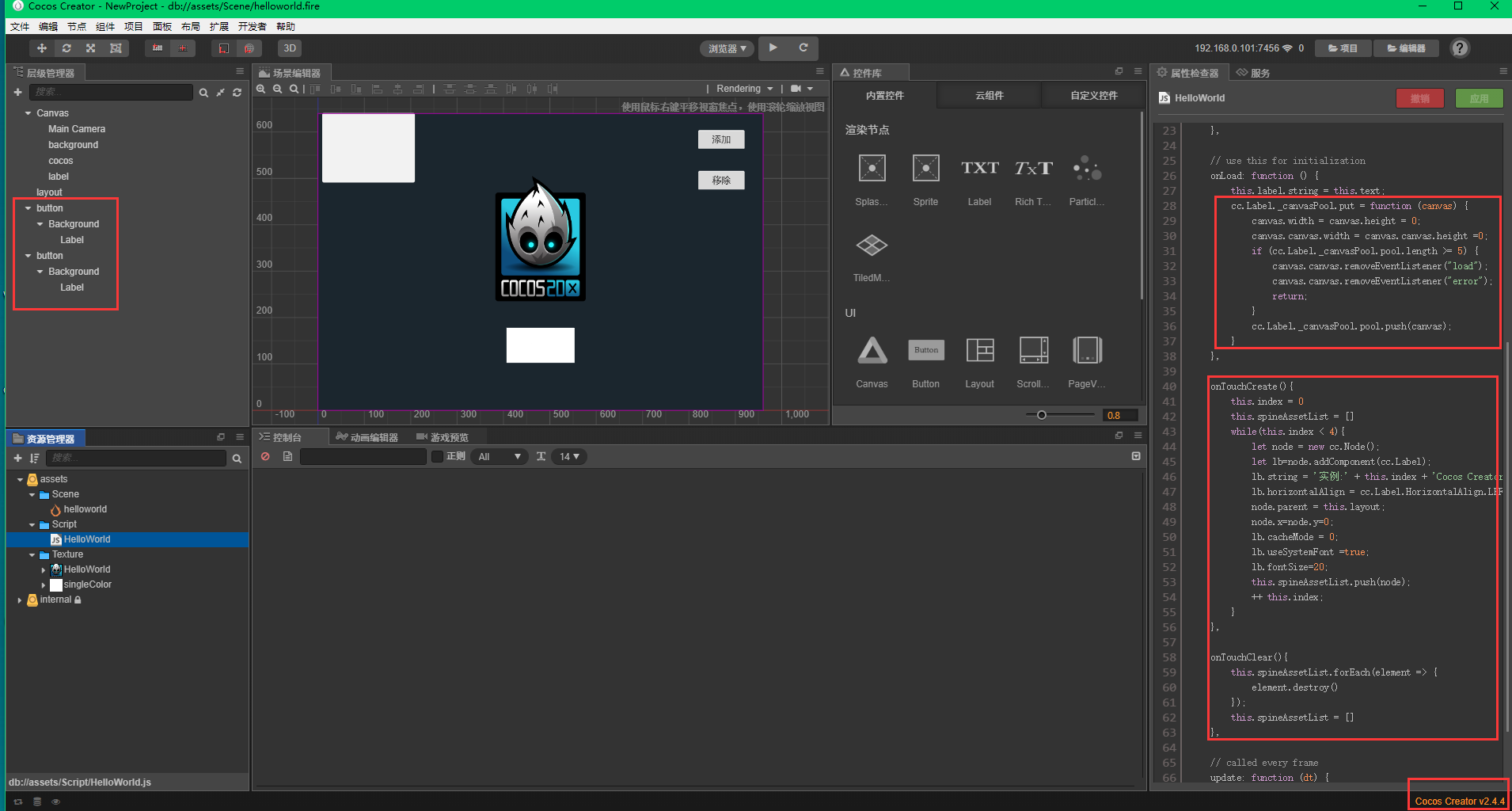Open the console log file
This screenshot has height=811, width=1512.
(x=287, y=457)
